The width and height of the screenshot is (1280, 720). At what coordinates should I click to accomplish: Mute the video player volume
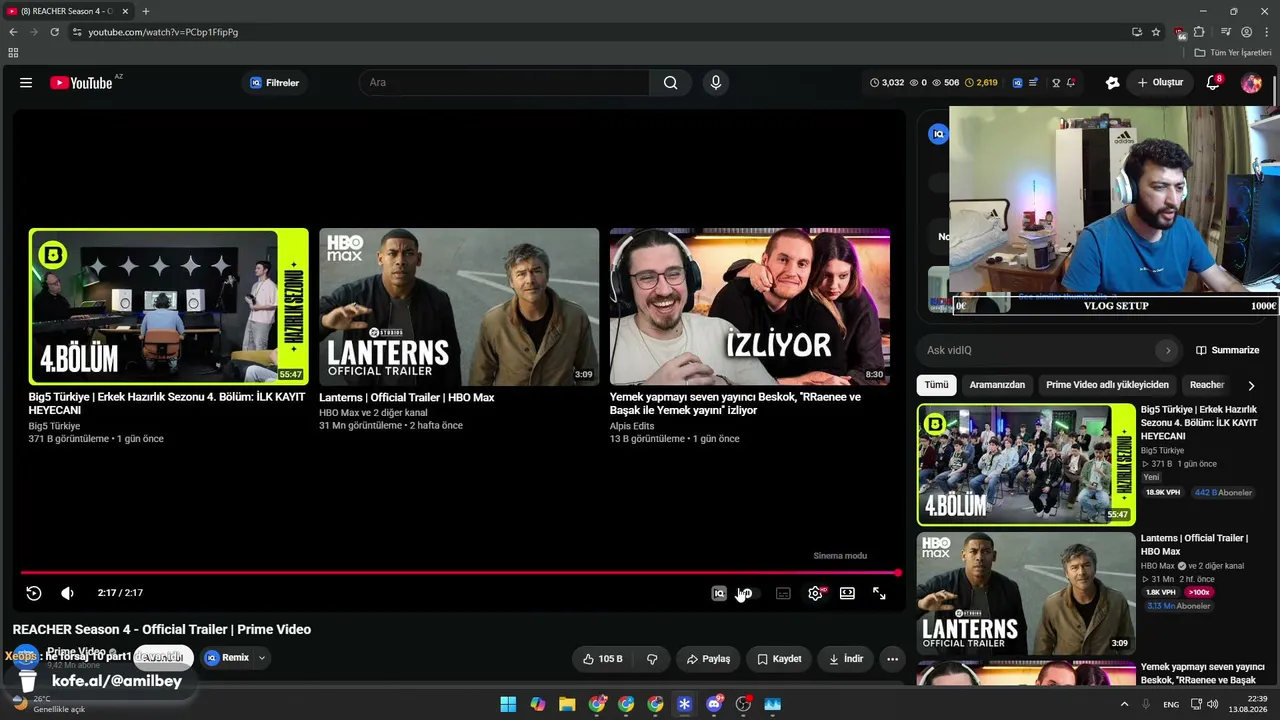pyautogui.click(x=67, y=593)
